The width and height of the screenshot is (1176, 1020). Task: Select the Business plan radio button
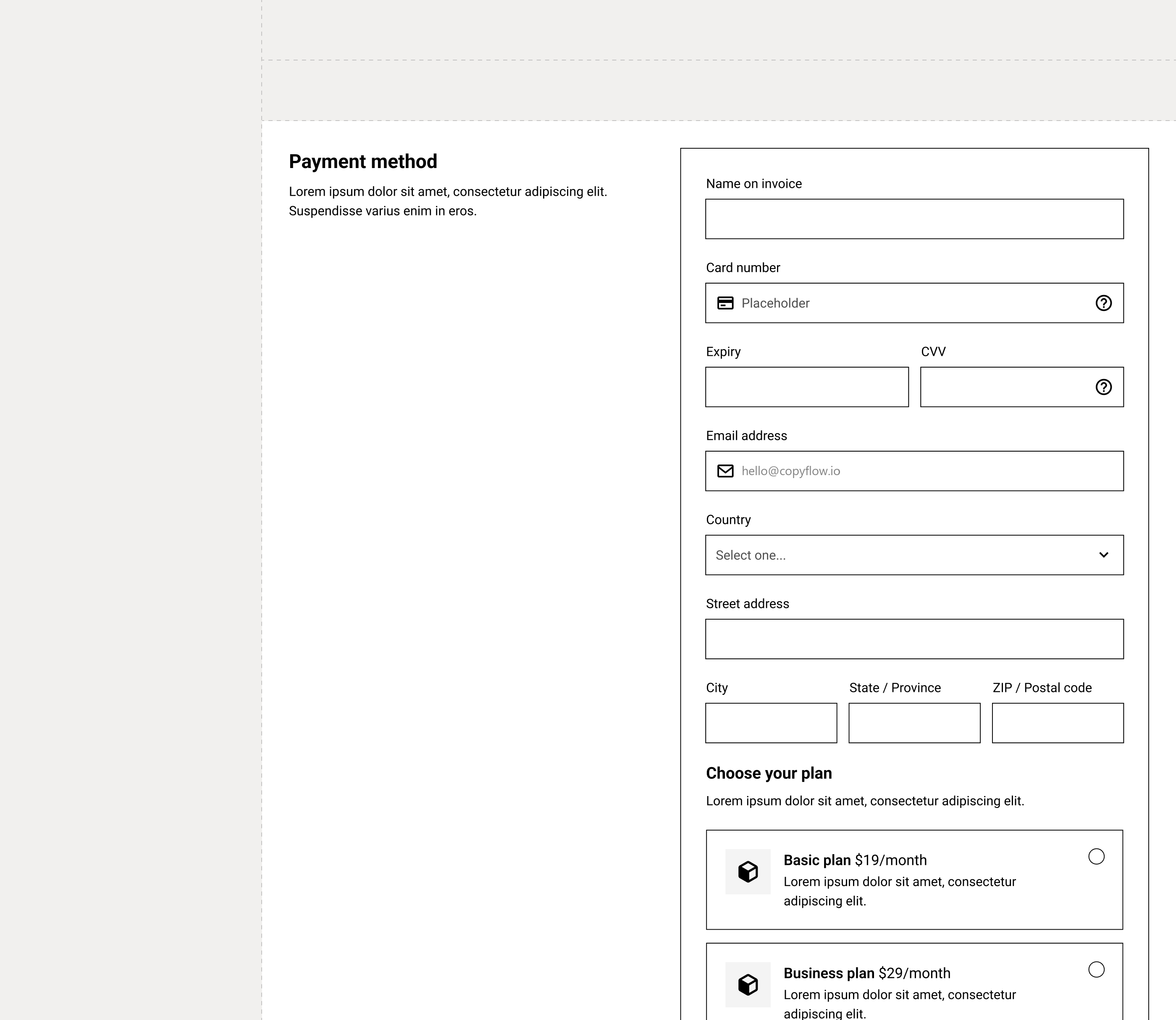coord(1096,969)
